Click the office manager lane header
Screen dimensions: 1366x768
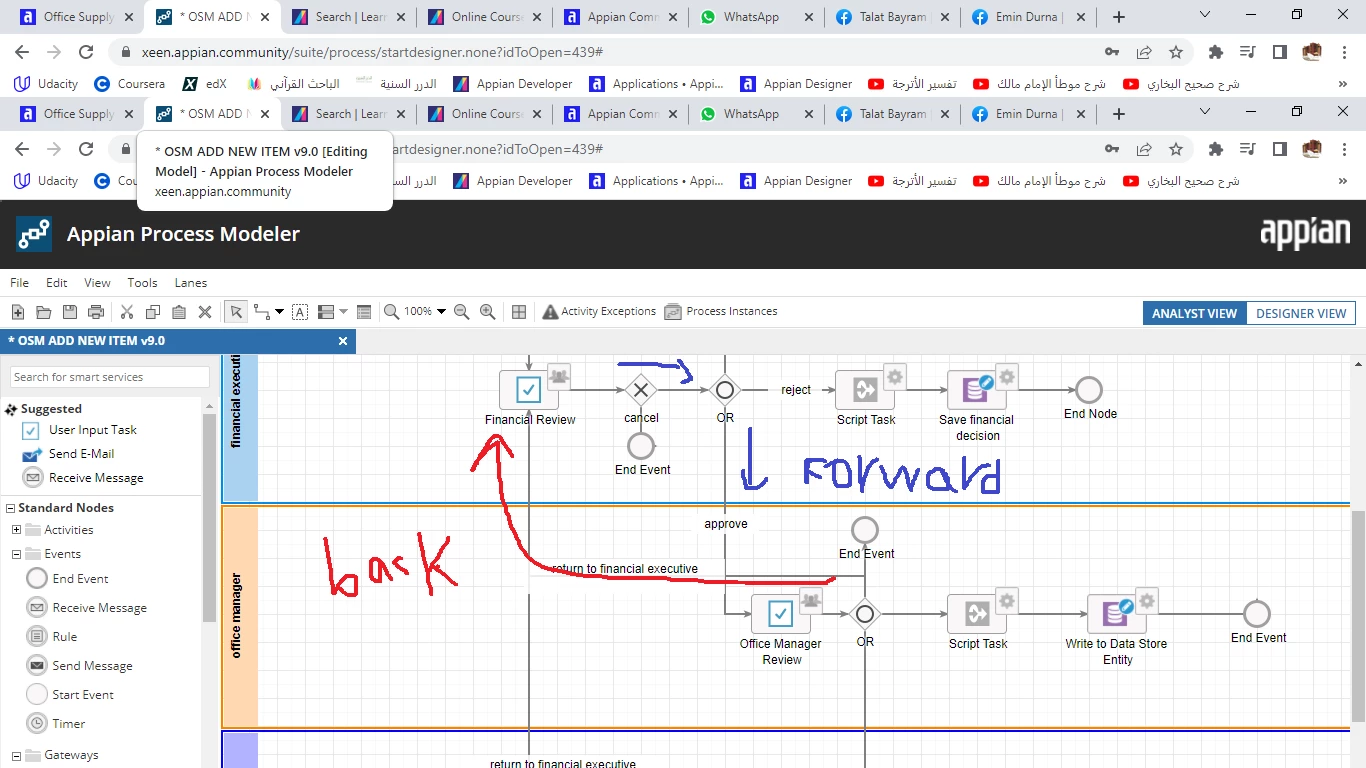tap(240, 616)
